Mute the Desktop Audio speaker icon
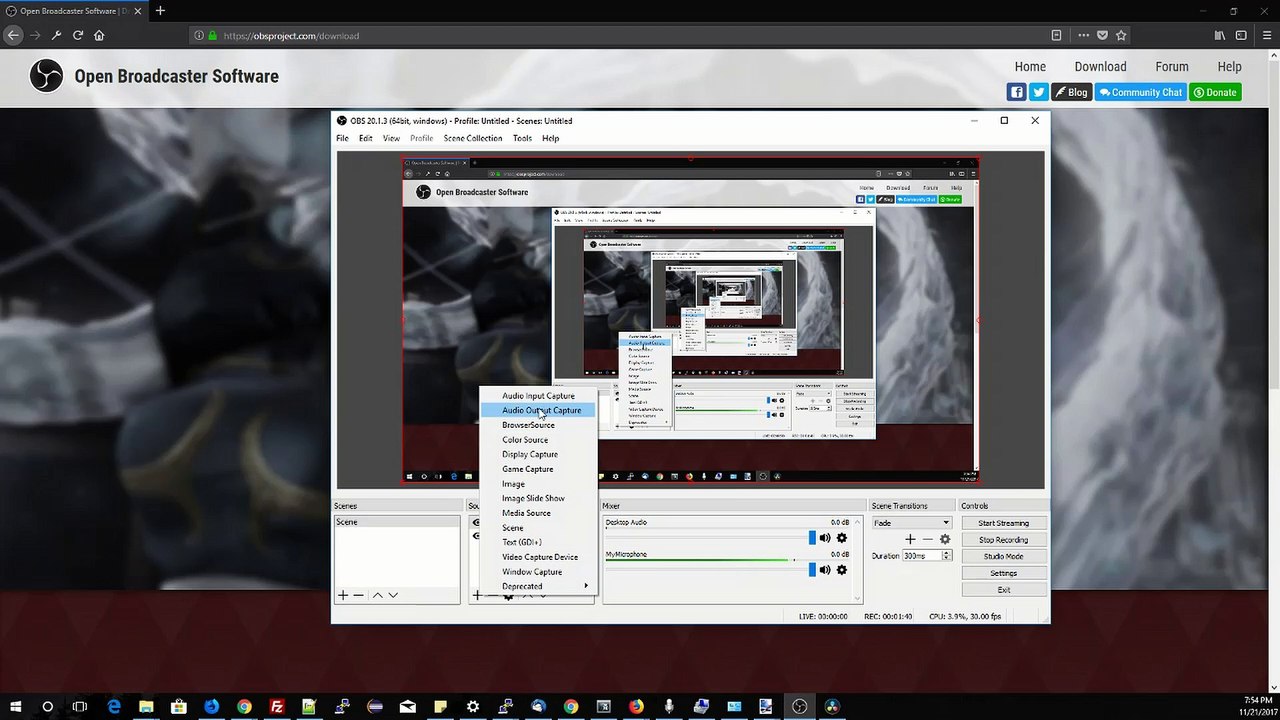This screenshot has width=1280, height=720. [x=825, y=538]
